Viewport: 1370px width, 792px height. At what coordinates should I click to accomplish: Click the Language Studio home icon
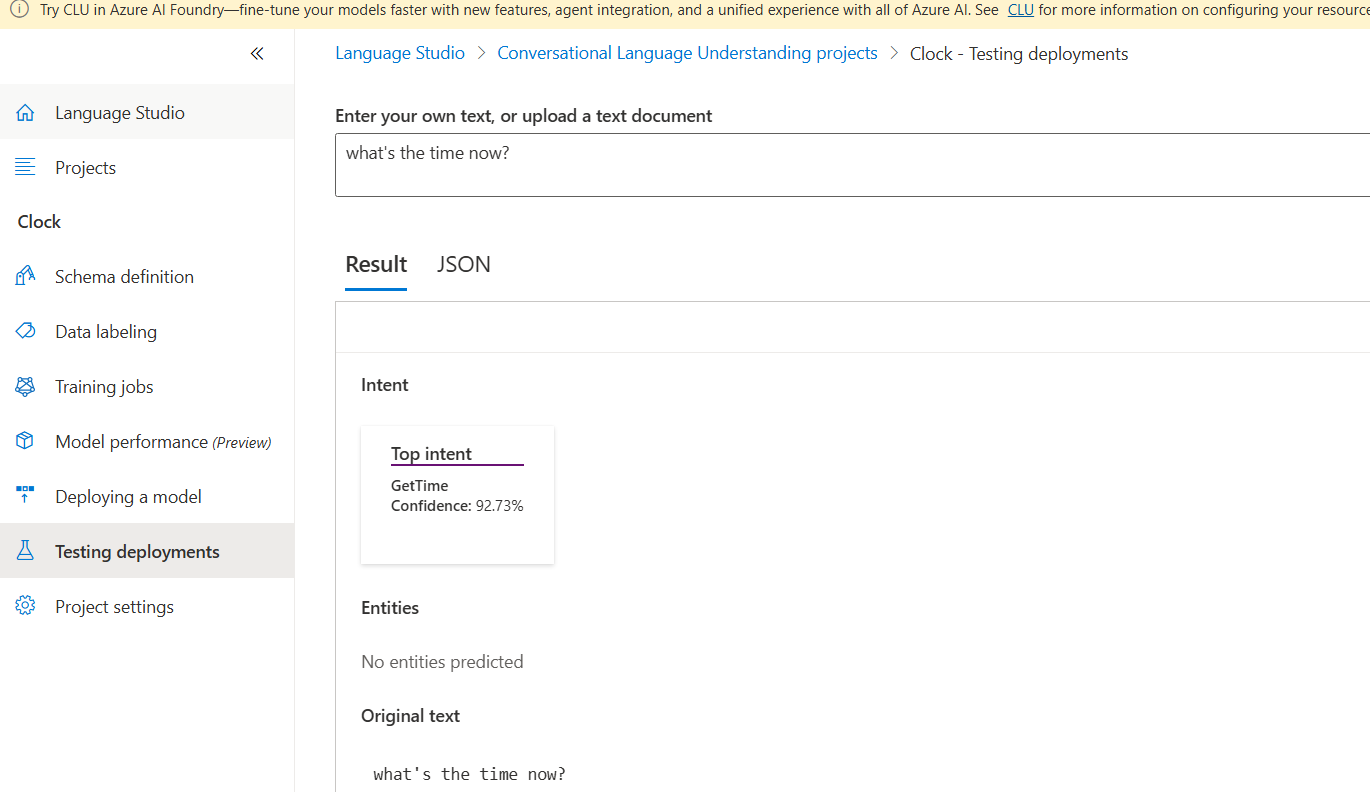(x=26, y=113)
